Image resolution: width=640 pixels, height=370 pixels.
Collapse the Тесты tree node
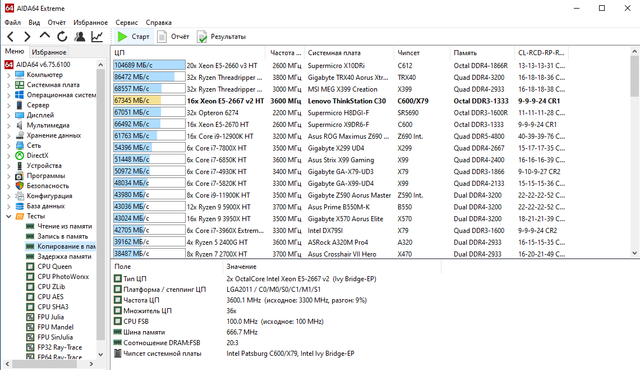pyautogui.click(x=9, y=216)
